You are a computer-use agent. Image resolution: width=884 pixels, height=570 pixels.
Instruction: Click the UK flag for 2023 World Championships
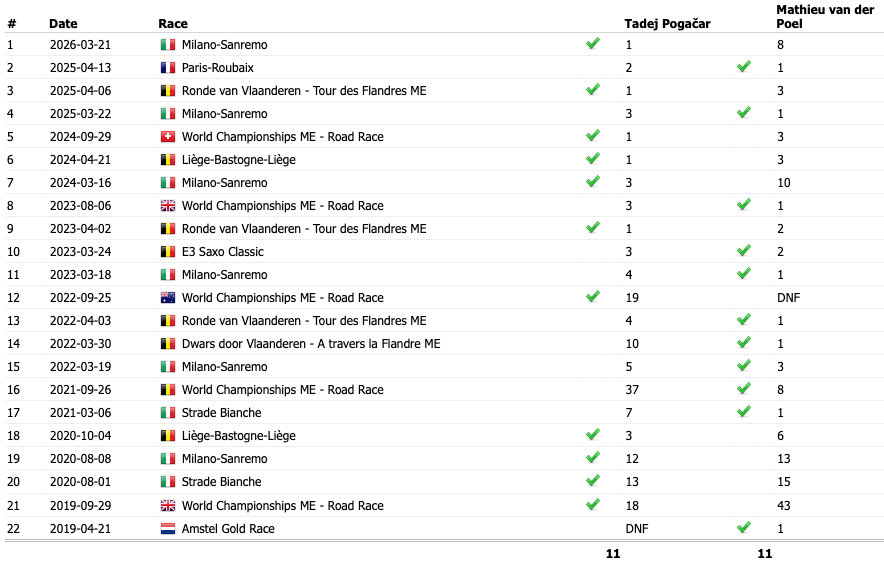tap(168, 206)
